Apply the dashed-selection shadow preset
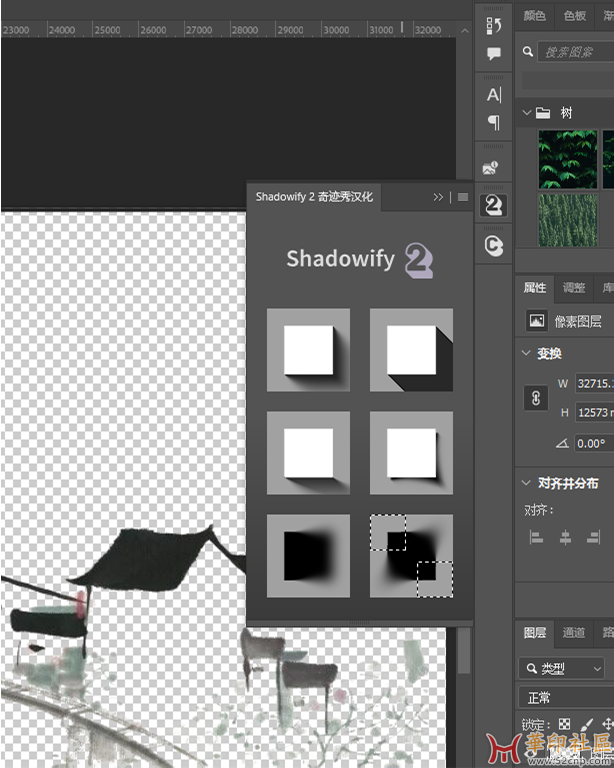Screen dimensions: 614x768 coord(411,555)
